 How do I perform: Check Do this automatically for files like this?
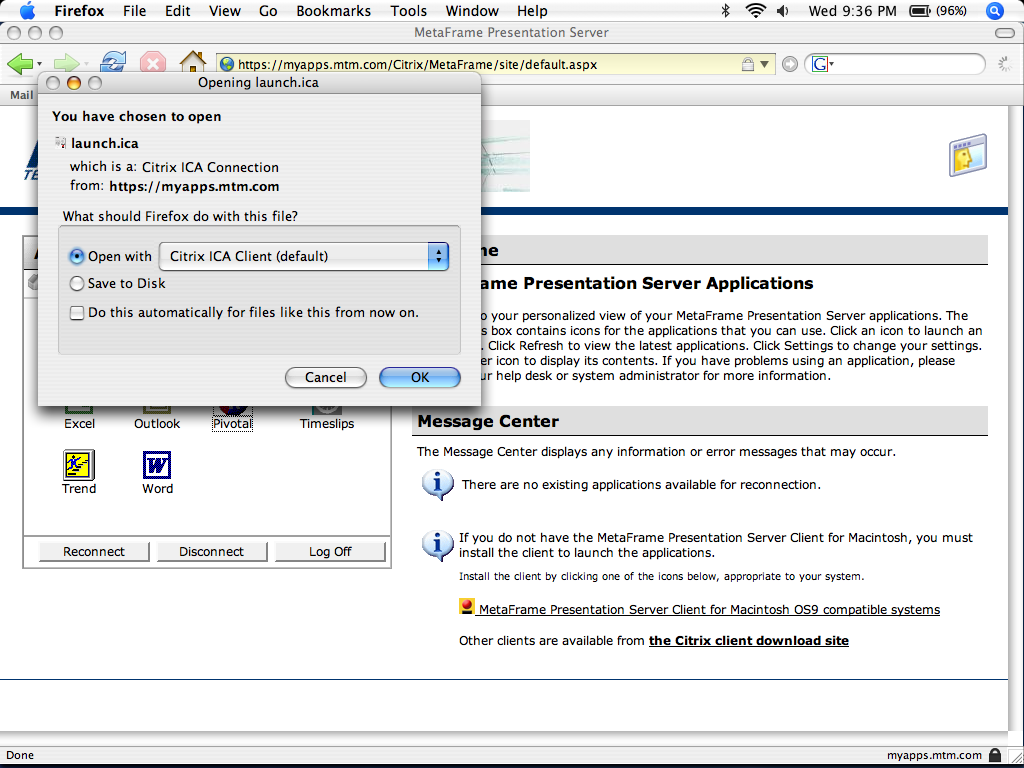tap(77, 313)
